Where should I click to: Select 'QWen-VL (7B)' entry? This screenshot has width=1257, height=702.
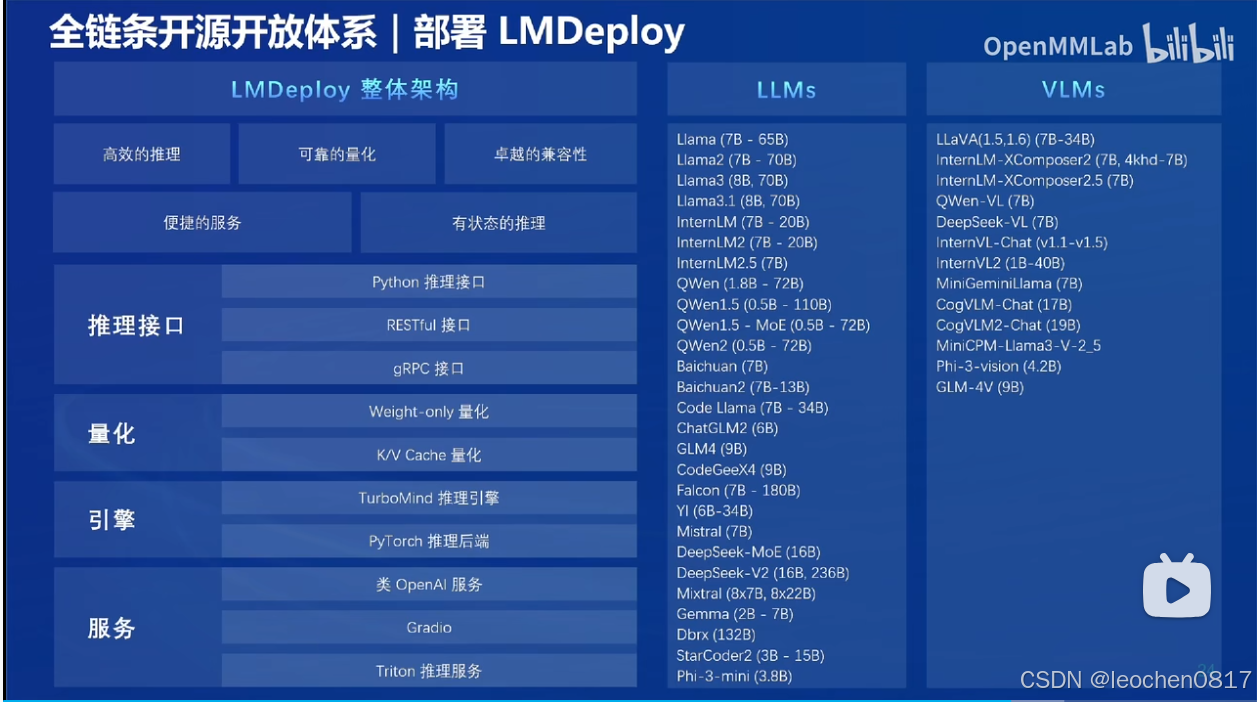[985, 201]
